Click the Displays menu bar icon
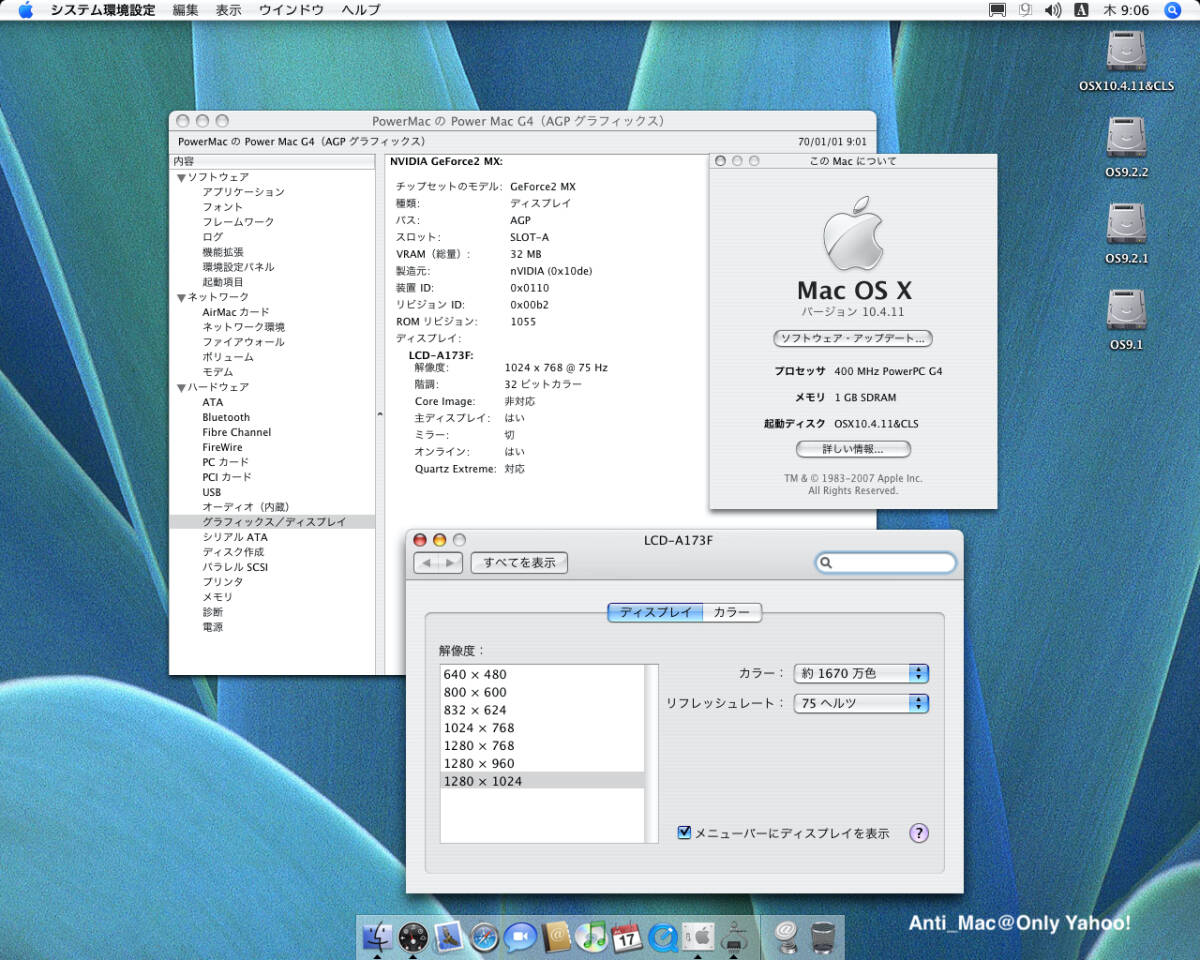Viewport: 1200px width, 960px height. pos(997,10)
